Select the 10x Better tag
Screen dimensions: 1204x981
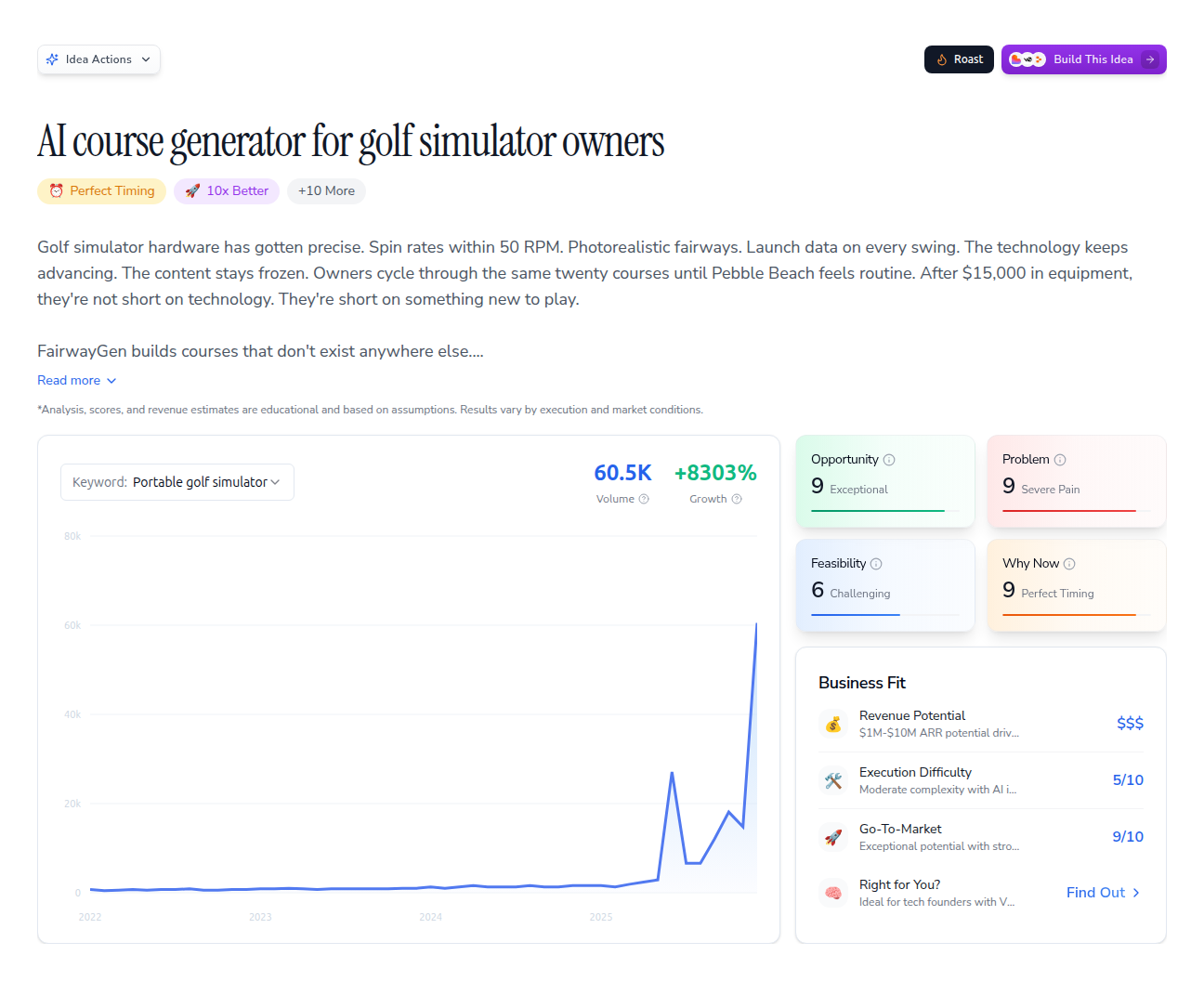[226, 191]
